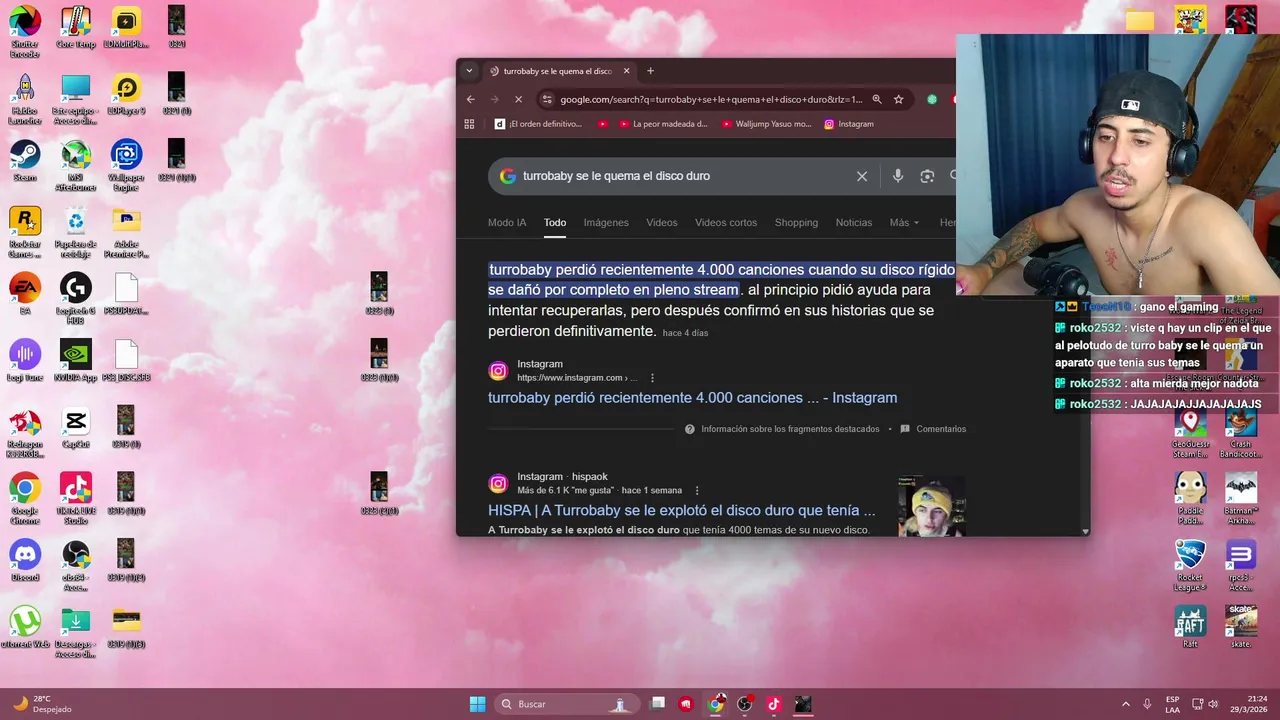
Task: Click Chrome back arrow button
Action: click(471, 99)
